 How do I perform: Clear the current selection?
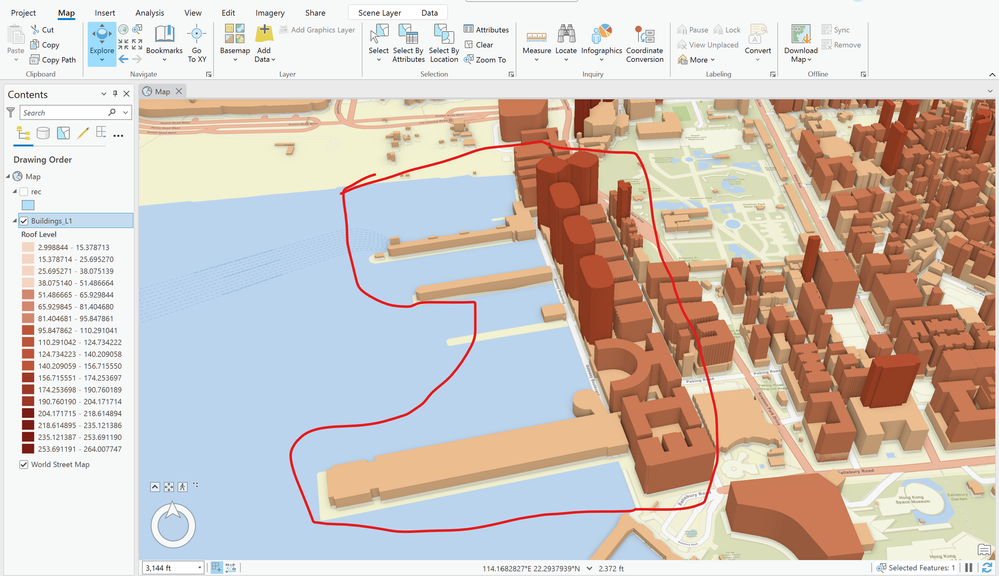pos(478,45)
